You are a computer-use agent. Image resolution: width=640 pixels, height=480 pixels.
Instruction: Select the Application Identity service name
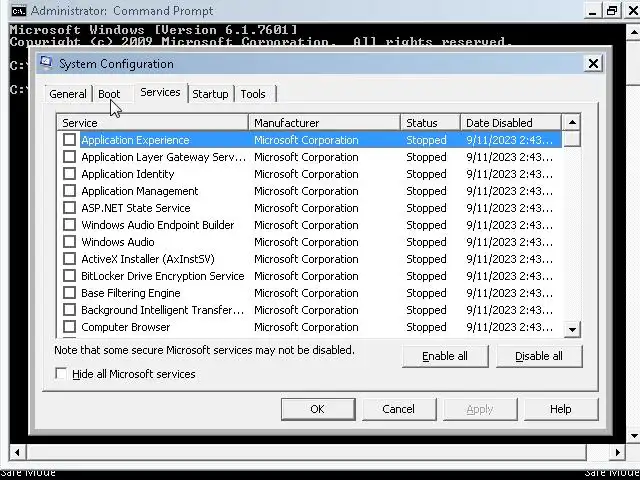point(128,174)
